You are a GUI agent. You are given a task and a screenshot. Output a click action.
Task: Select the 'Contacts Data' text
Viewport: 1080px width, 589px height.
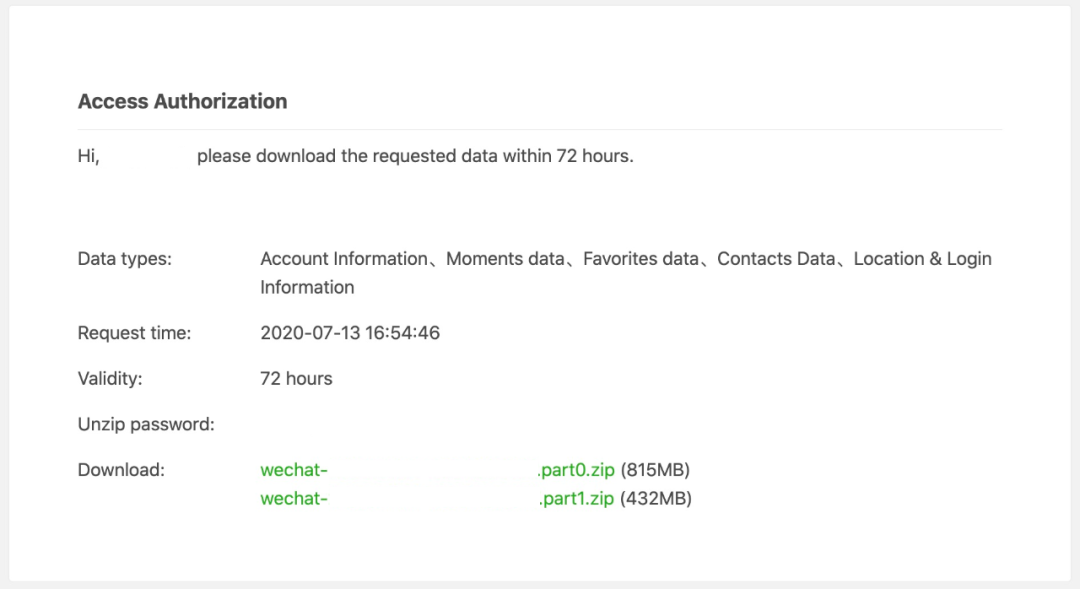(x=776, y=259)
